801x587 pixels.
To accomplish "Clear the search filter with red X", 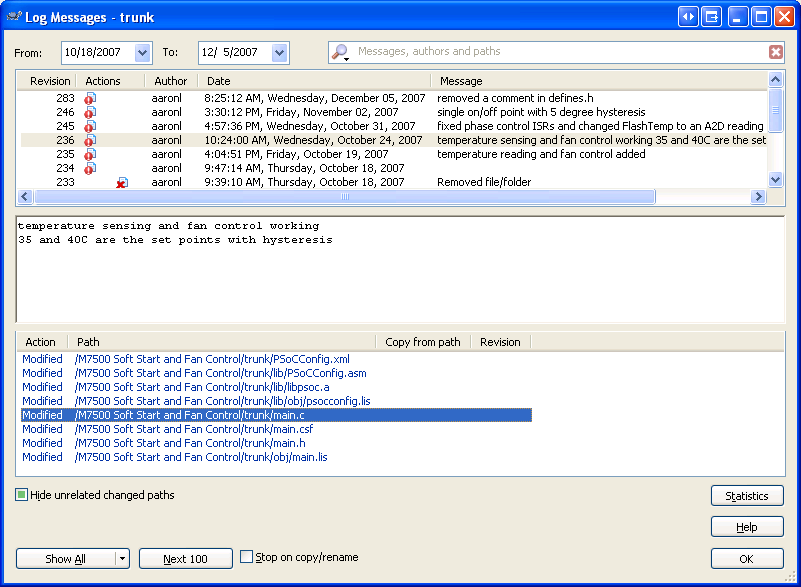I will (775, 52).
